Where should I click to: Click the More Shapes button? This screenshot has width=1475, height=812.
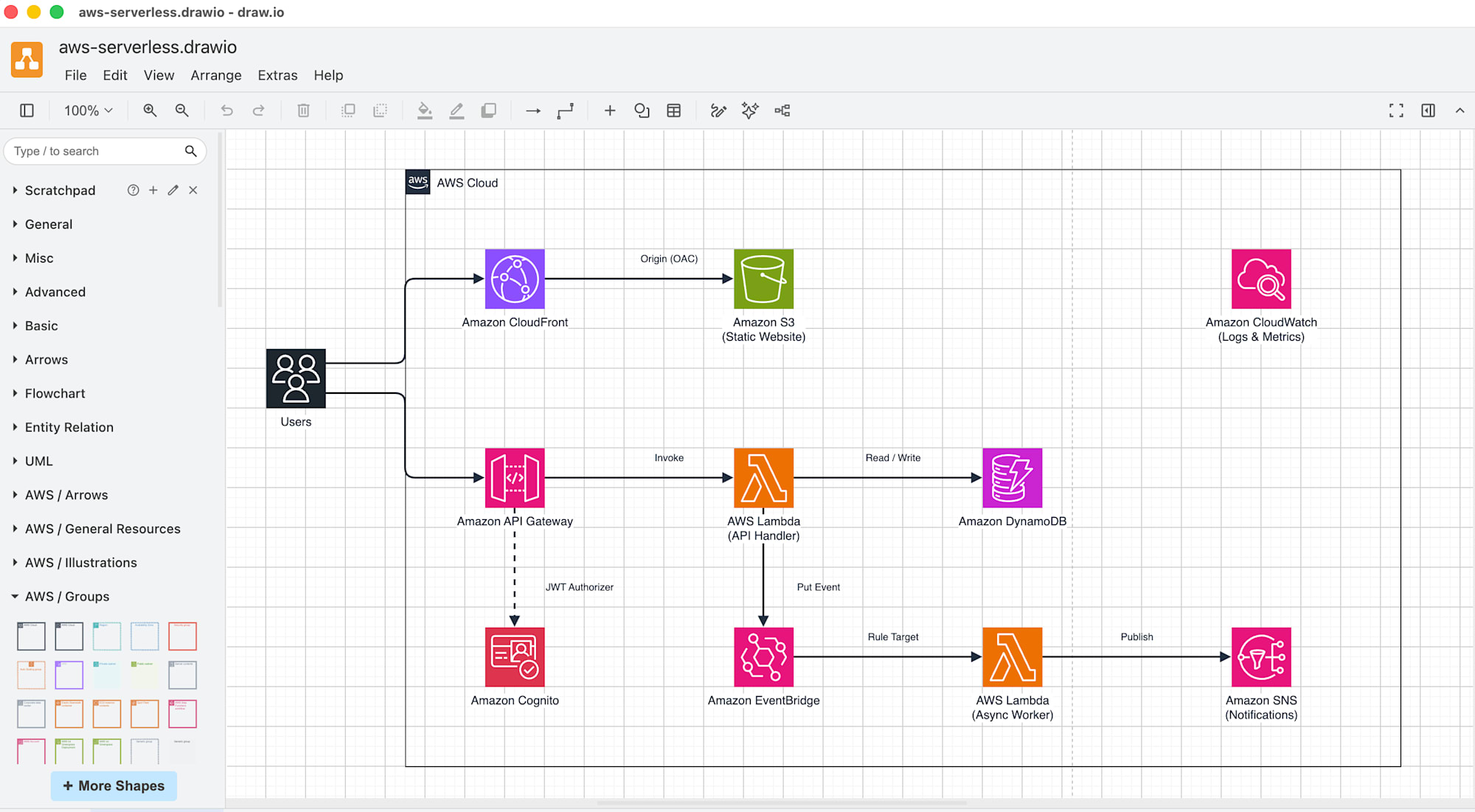(x=114, y=786)
